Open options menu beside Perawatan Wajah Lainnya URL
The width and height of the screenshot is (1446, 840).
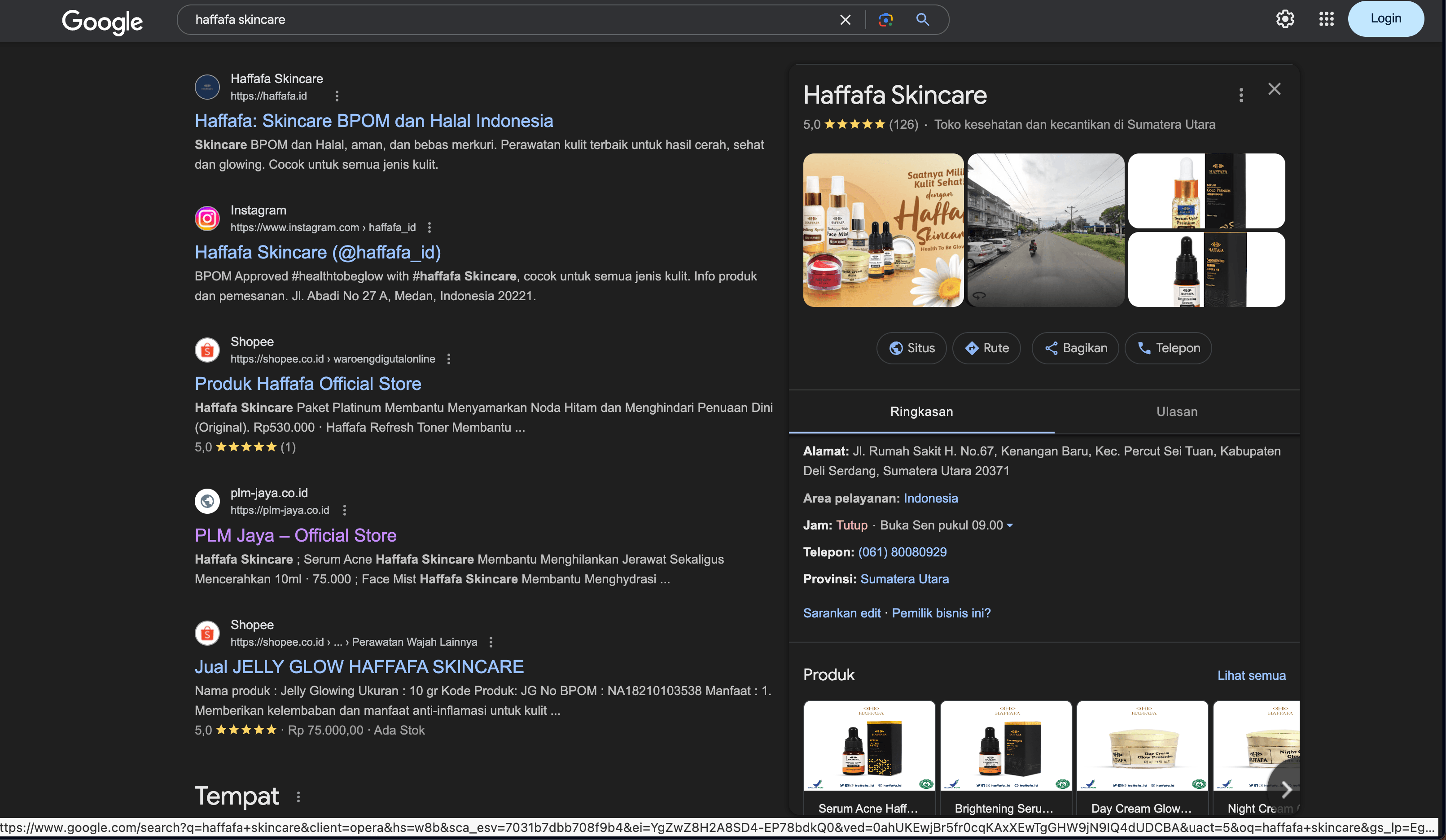coord(491,642)
